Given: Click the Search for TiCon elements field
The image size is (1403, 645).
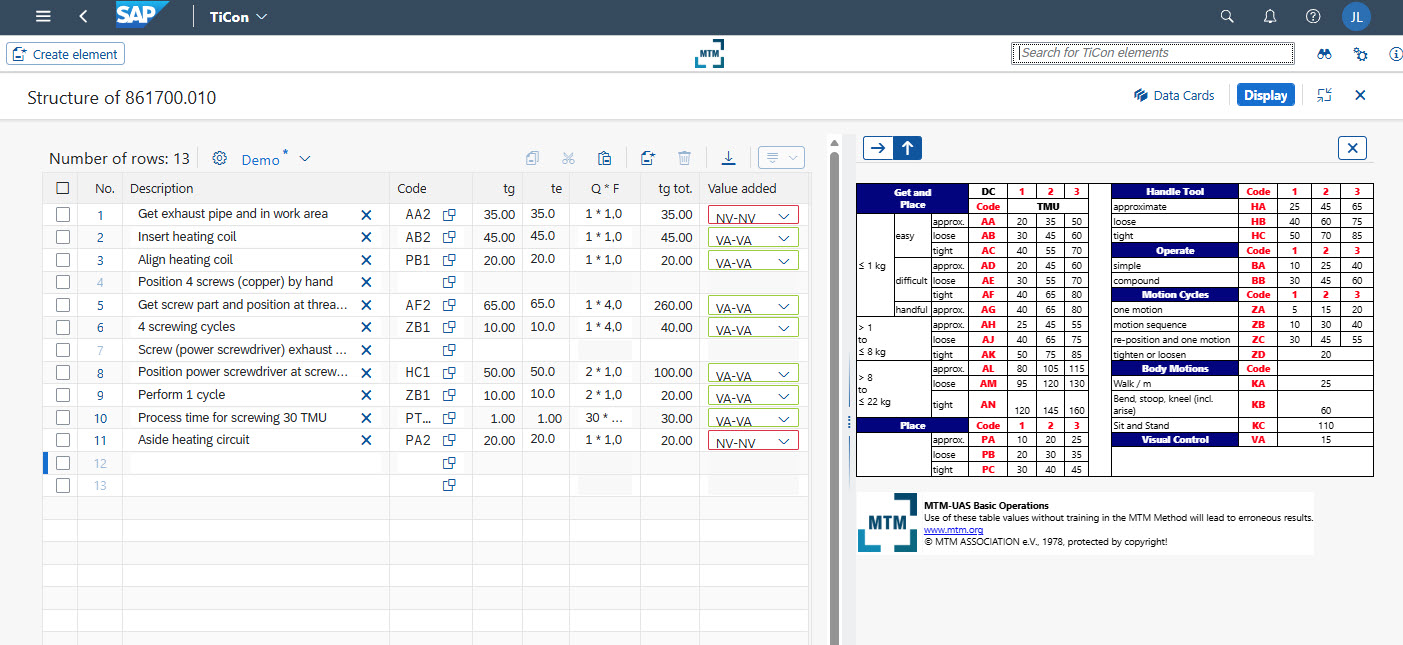Looking at the screenshot, I should pos(1152,53).
